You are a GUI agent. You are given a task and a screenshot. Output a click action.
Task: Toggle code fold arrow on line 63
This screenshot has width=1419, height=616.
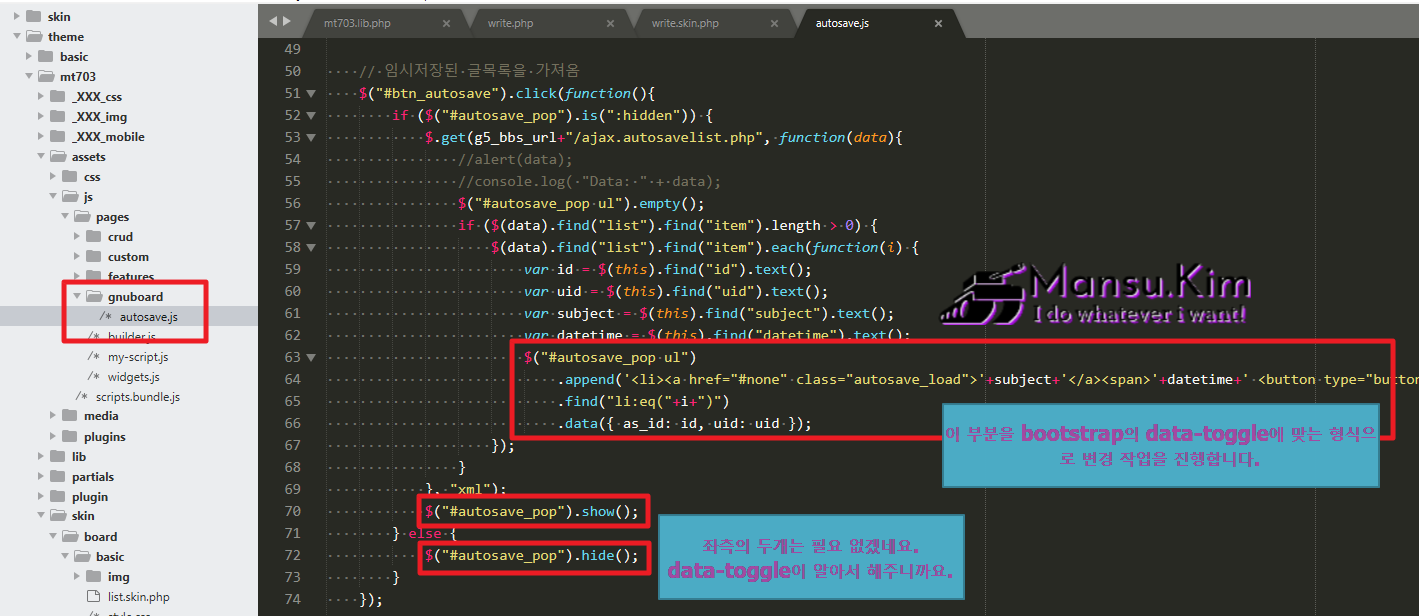(311, 358)
